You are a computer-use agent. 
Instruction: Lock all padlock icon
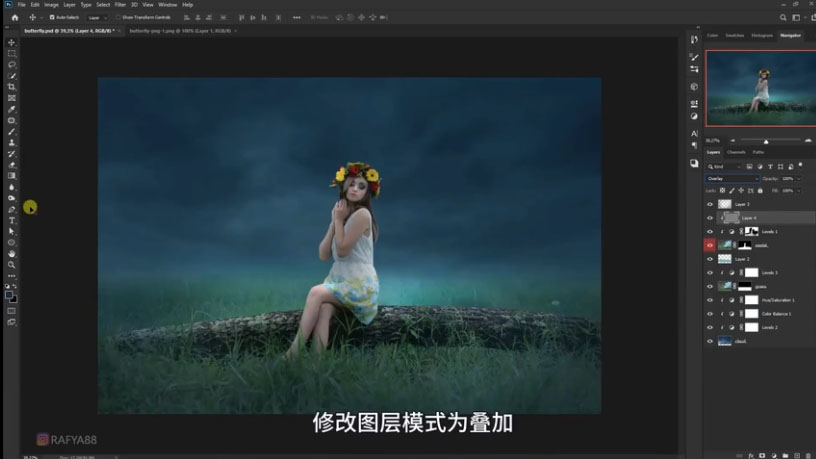[x=760, y=190]
